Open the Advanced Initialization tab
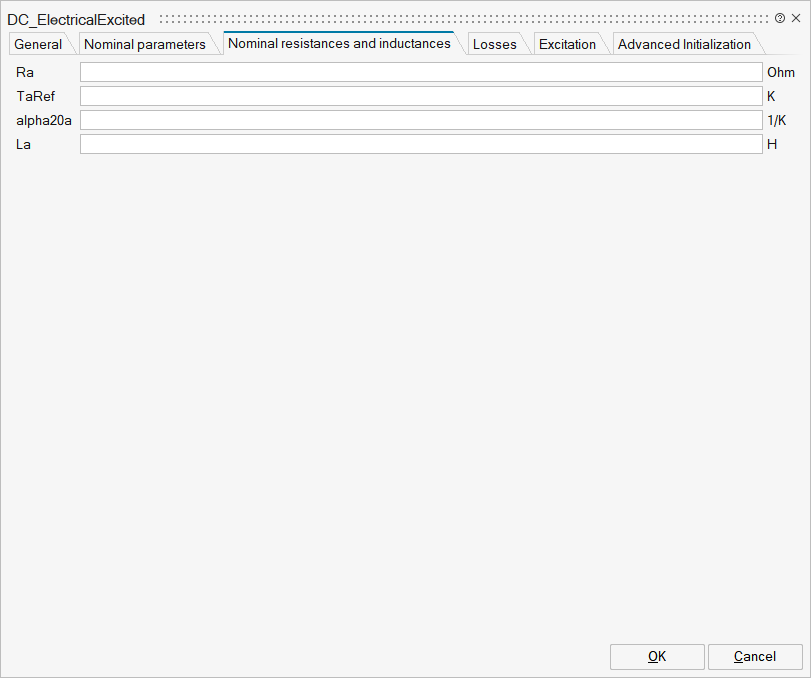The width and height of the screenshot is (811, 678). pyautogui.click(x=684, y=44)
